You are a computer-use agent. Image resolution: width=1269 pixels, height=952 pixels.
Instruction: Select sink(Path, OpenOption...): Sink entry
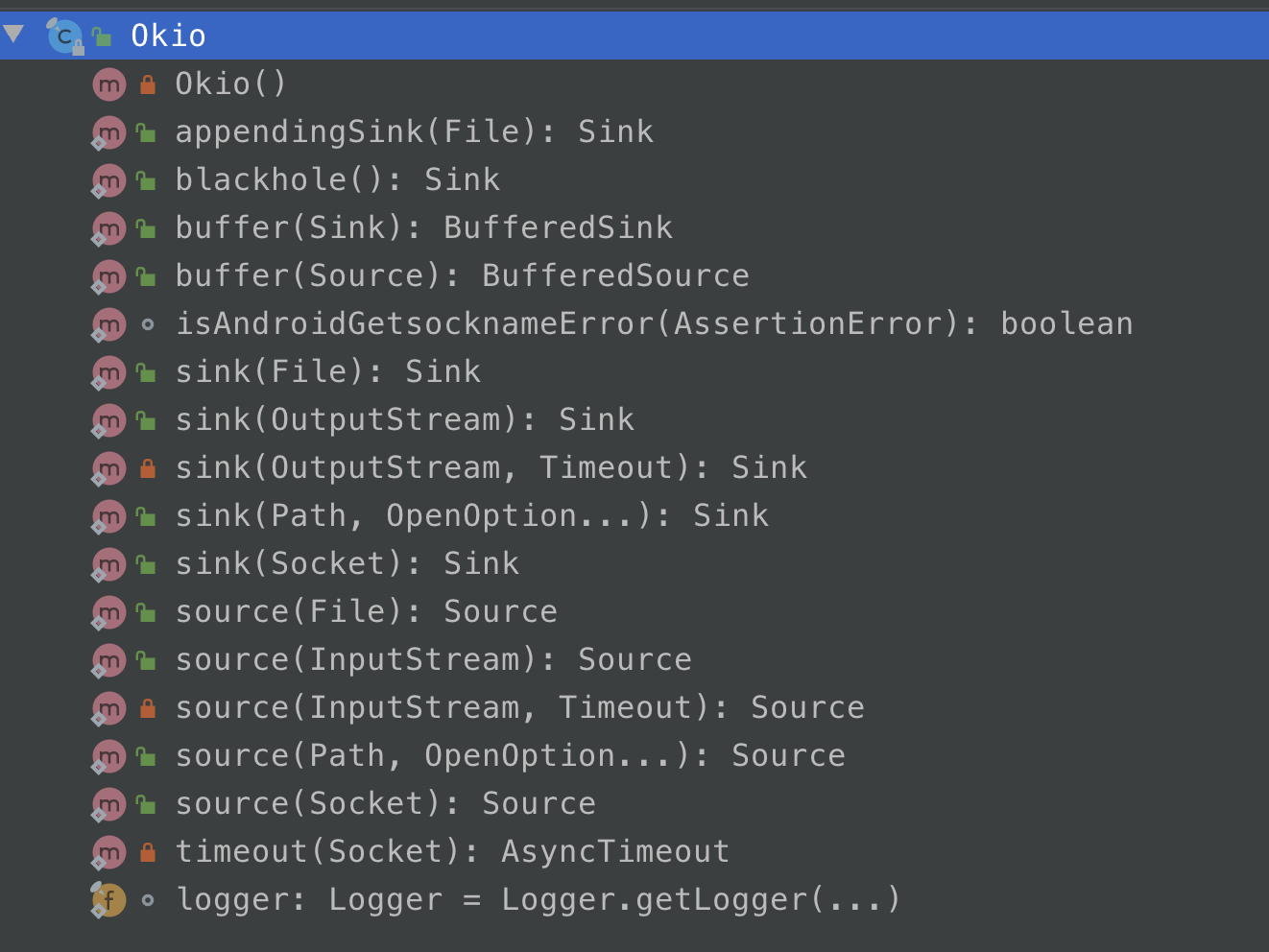click(471, 515)
